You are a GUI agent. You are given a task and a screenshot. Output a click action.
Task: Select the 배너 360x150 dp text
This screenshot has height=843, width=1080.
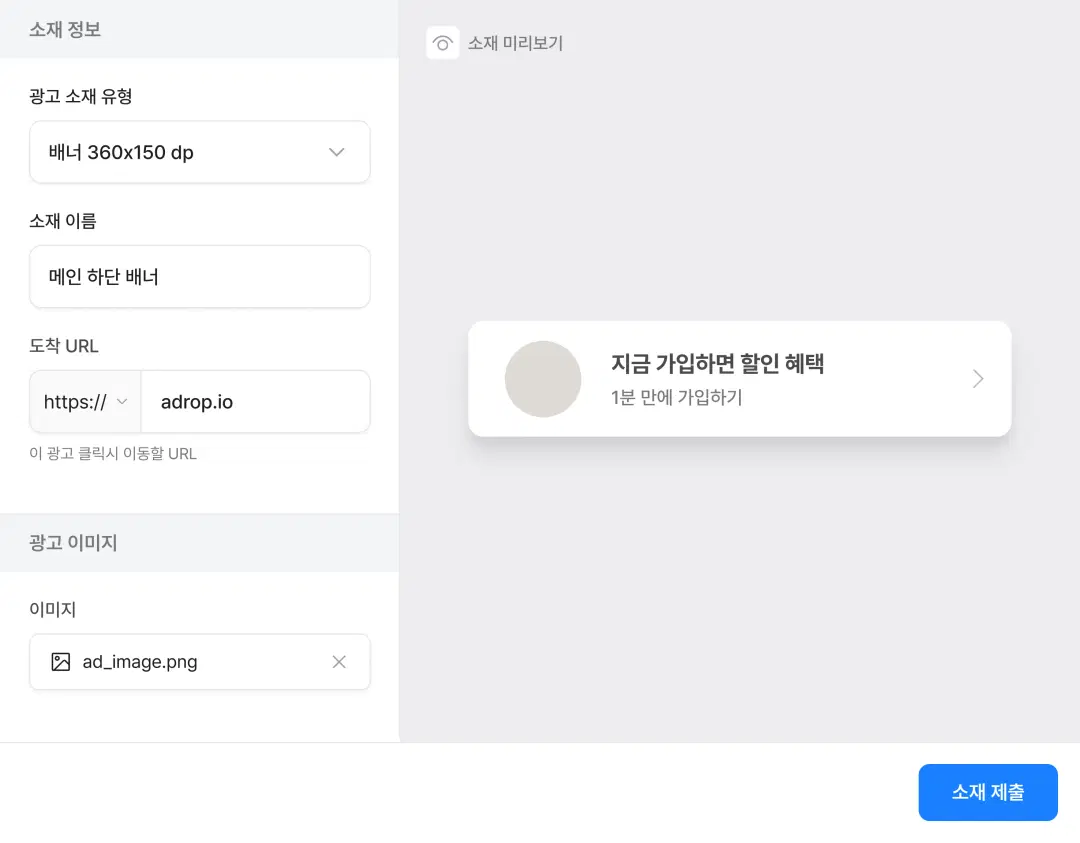(x=121, y=153)
